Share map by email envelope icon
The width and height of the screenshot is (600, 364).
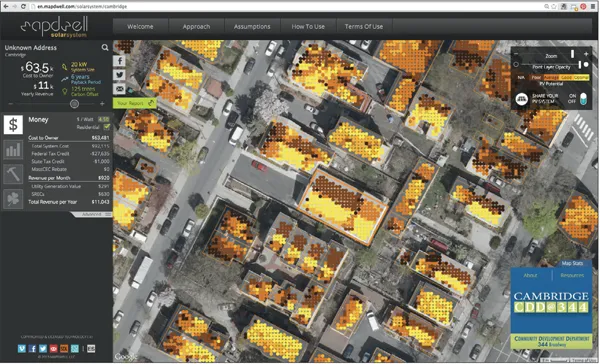click(x=119, y=89)
